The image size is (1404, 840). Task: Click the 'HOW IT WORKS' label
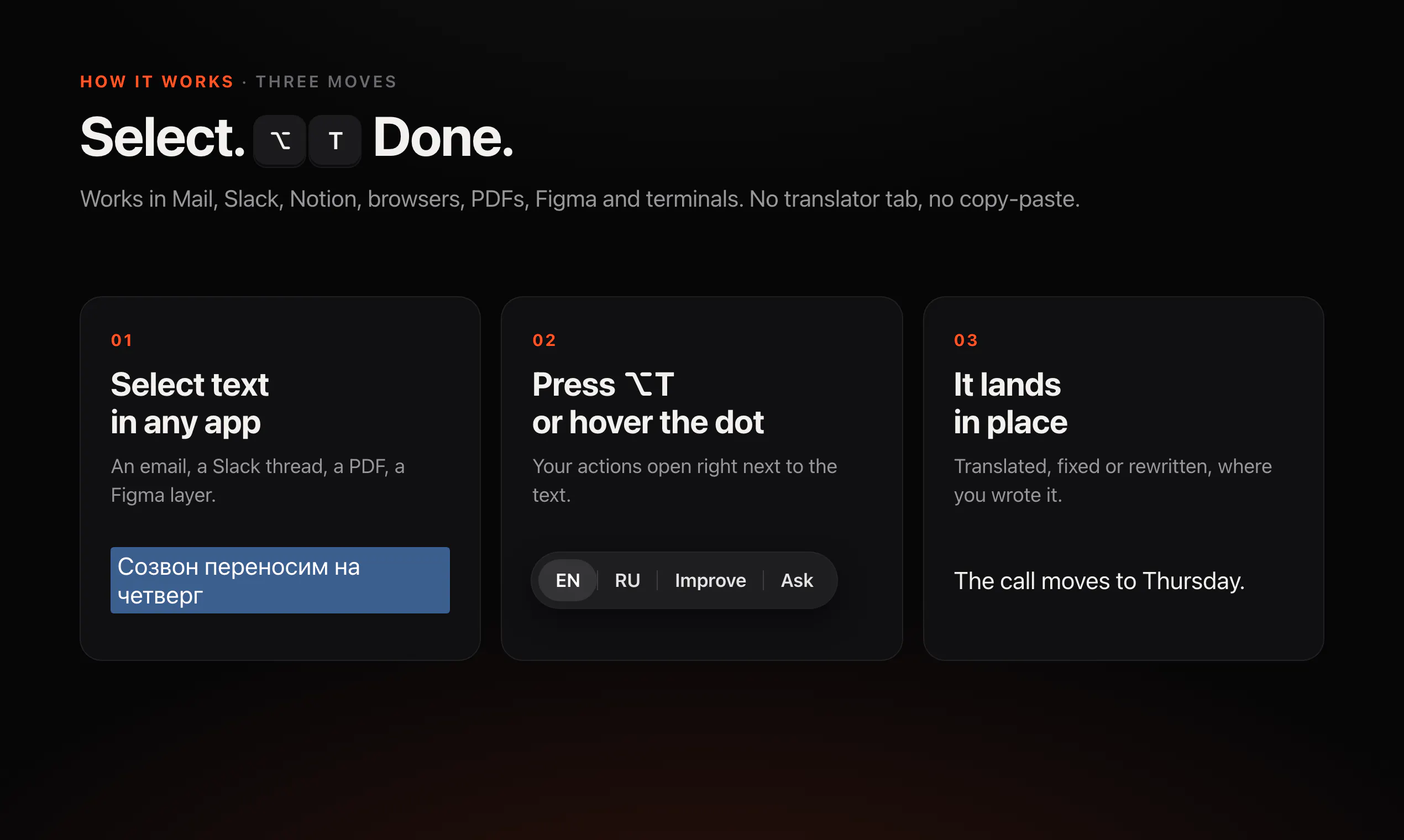point(157,81)
